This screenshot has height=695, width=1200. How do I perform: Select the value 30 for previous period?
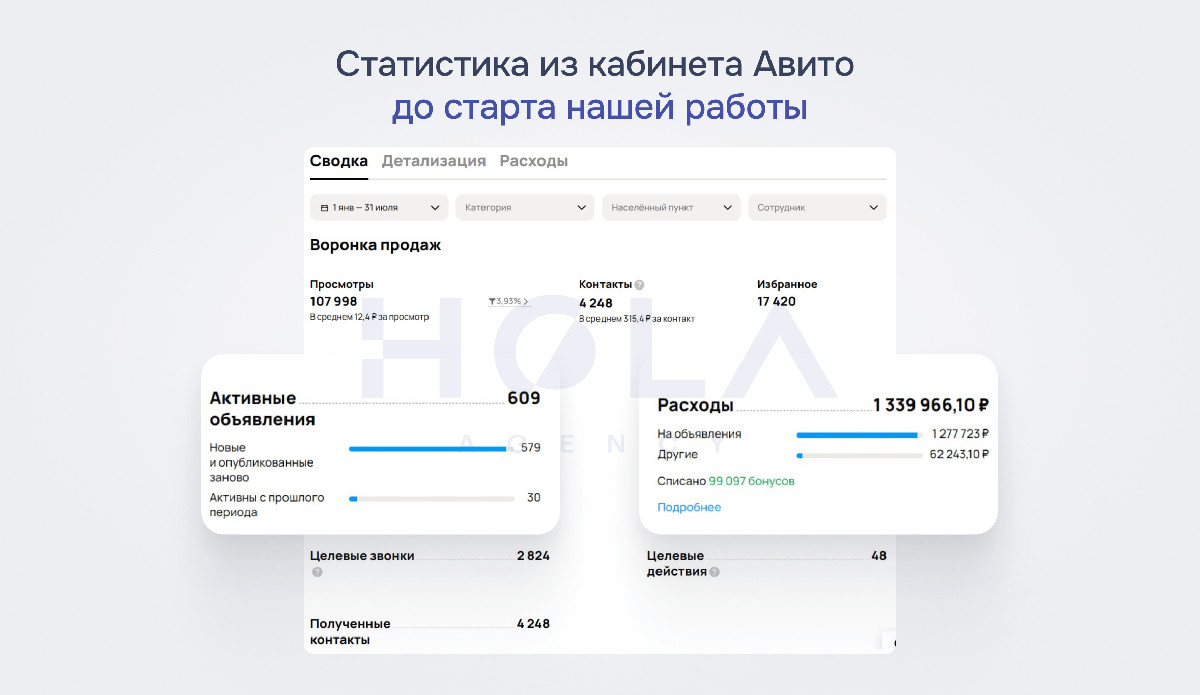pos(534,497)
